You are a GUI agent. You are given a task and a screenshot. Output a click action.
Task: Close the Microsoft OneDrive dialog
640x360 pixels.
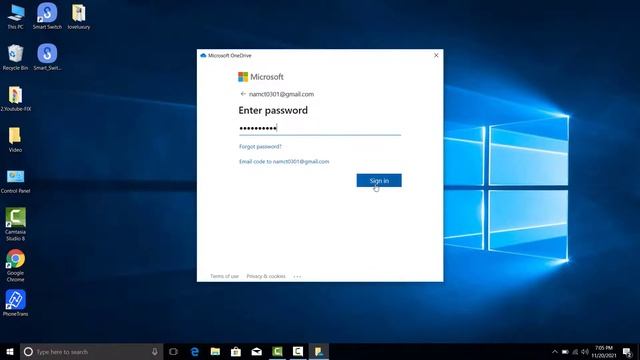pos(436,55)
